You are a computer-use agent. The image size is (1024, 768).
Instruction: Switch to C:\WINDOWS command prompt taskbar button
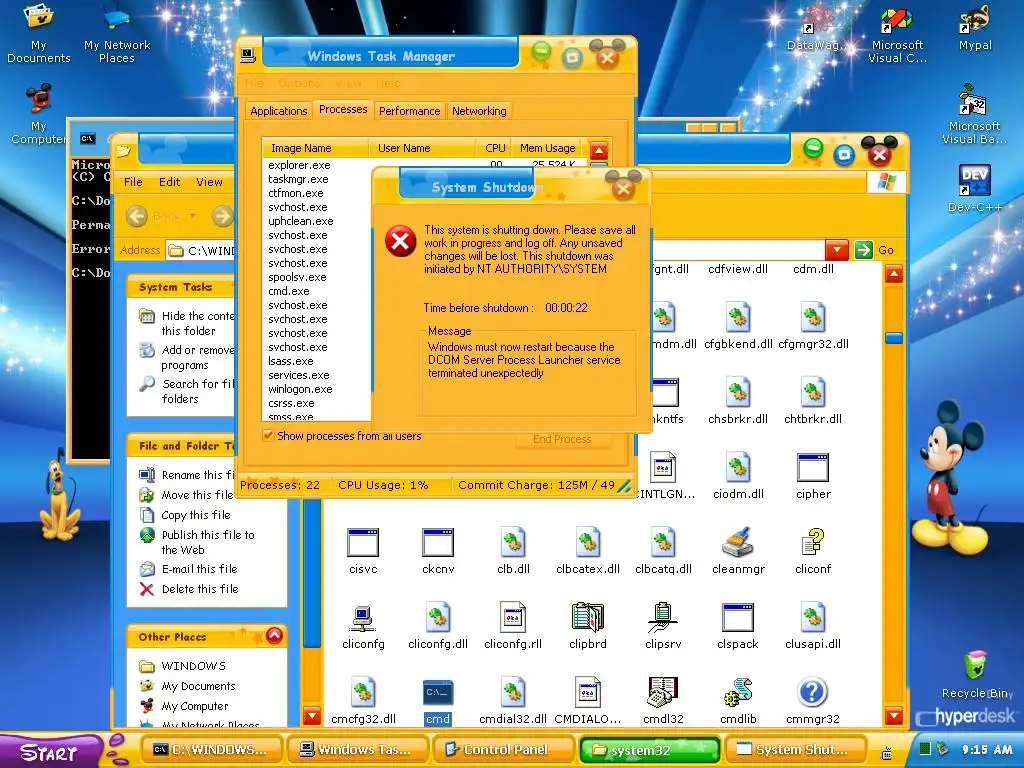(x=212, y=750)
